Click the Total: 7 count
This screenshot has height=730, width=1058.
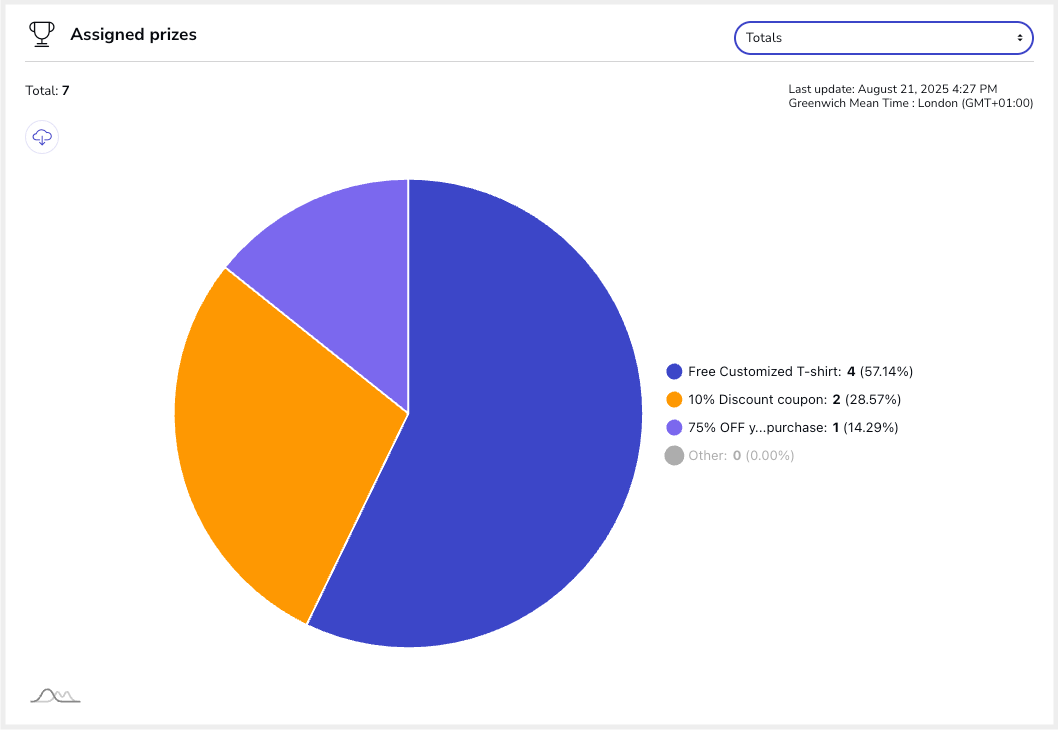(x=47, y=91)
